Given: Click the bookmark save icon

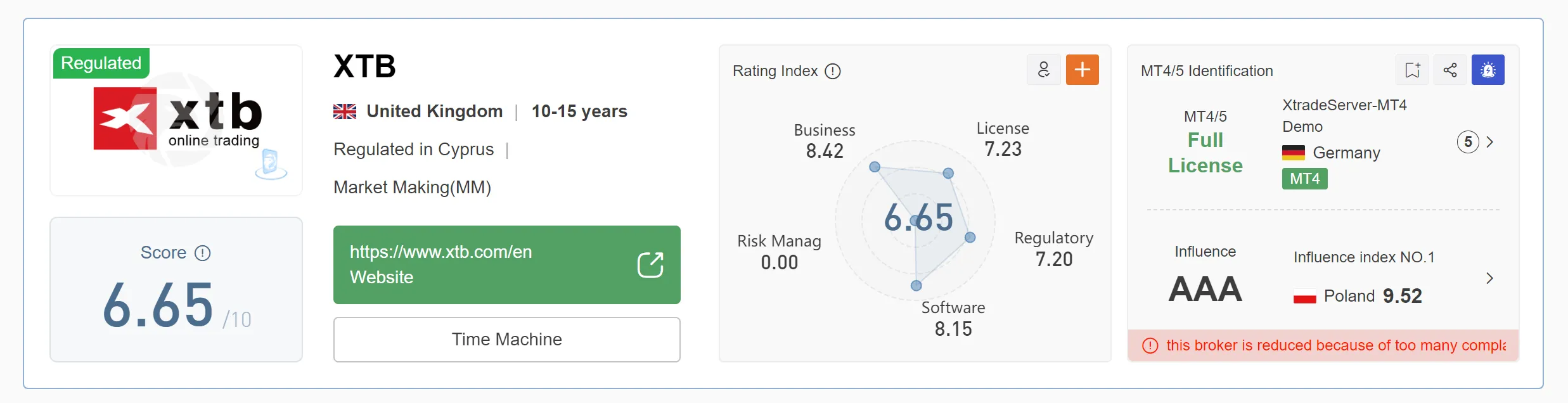Looking at the screenshot, I should coord(1412,70).
